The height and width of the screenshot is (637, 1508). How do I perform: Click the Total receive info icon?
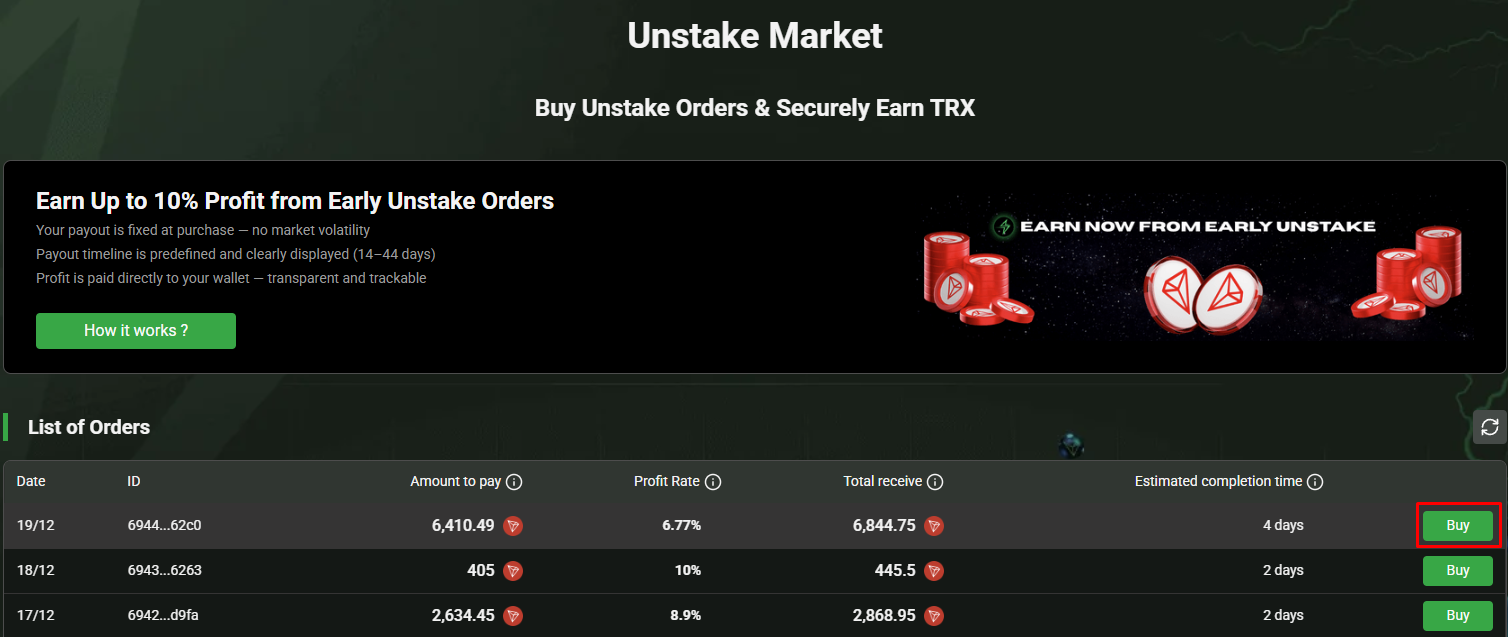click(935, 482)
